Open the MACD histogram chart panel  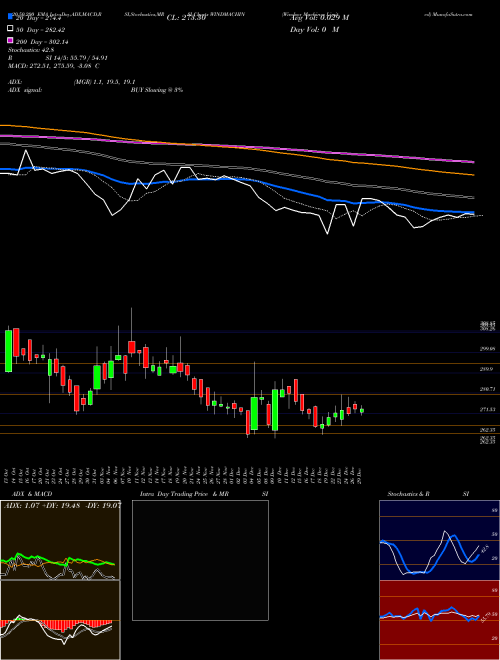60,620
